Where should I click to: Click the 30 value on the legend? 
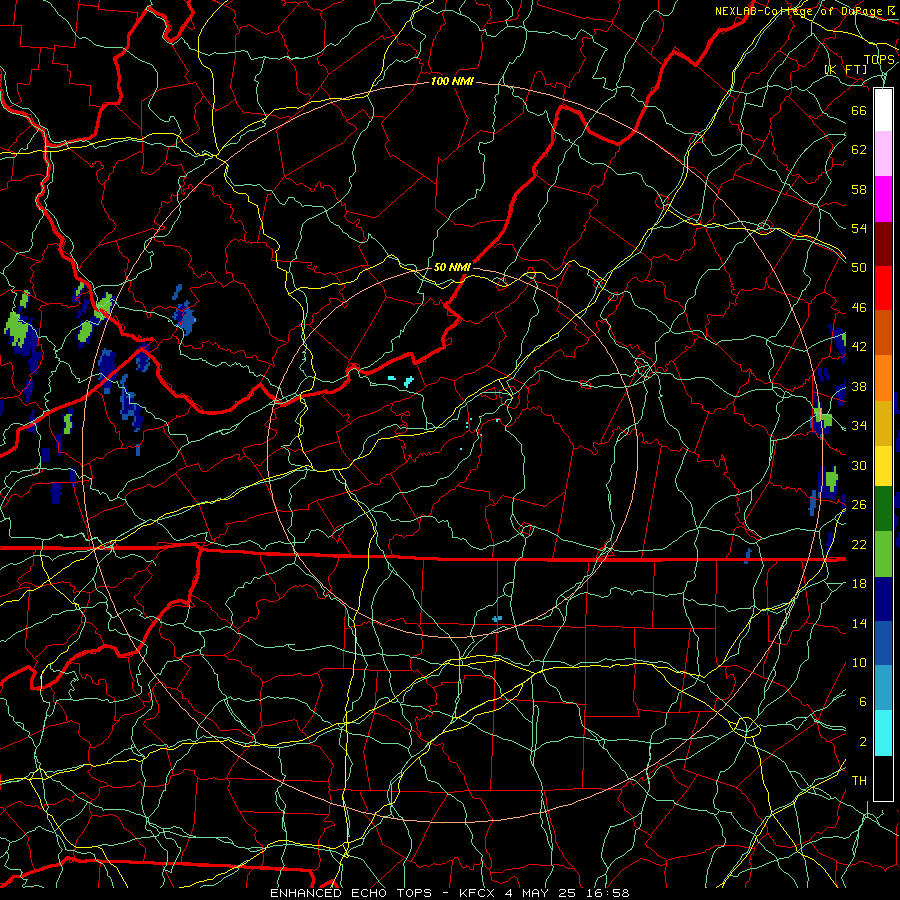click(x=859, y=465)
